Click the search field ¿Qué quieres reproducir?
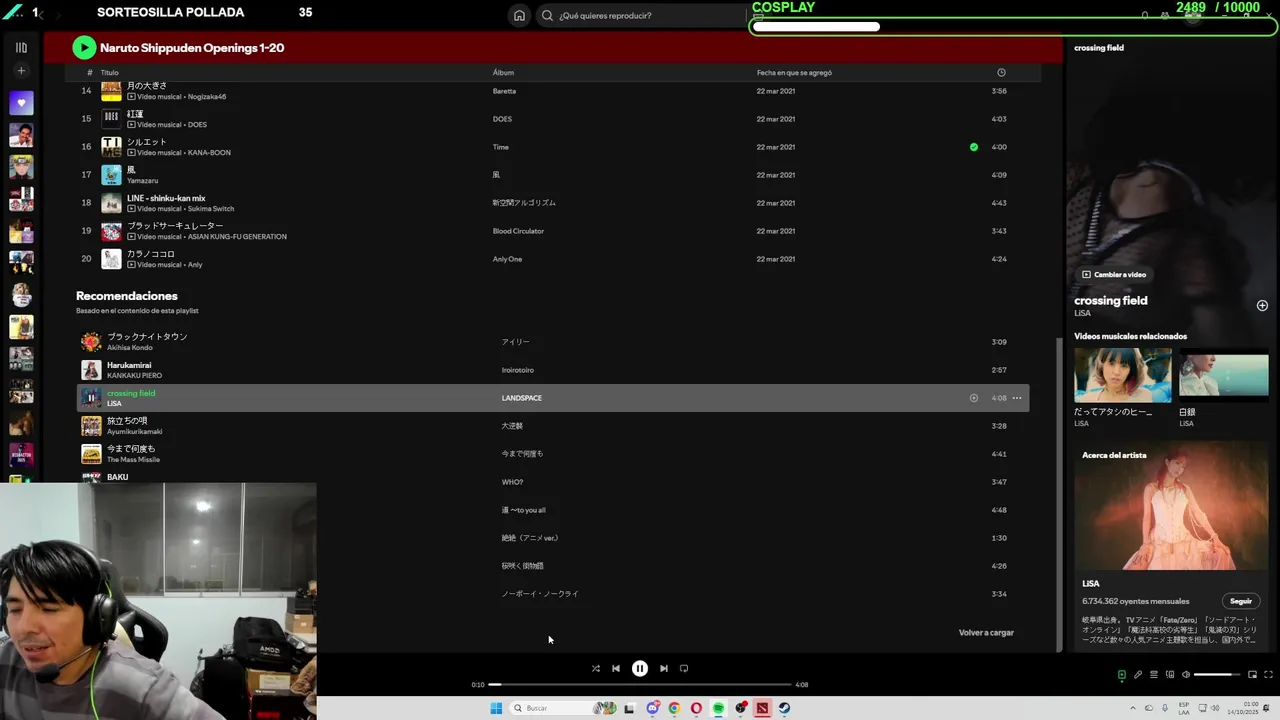 point(640,15)
